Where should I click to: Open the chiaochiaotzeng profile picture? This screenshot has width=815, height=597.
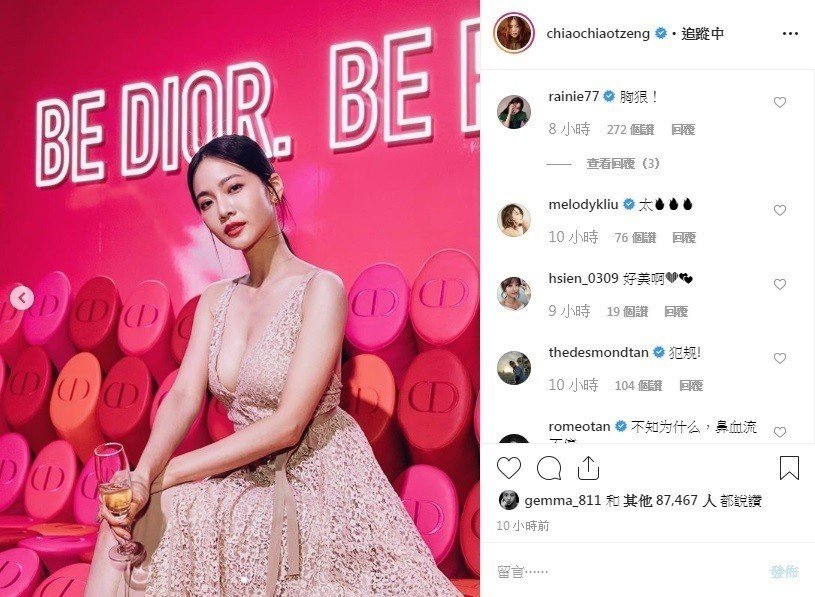514,34
